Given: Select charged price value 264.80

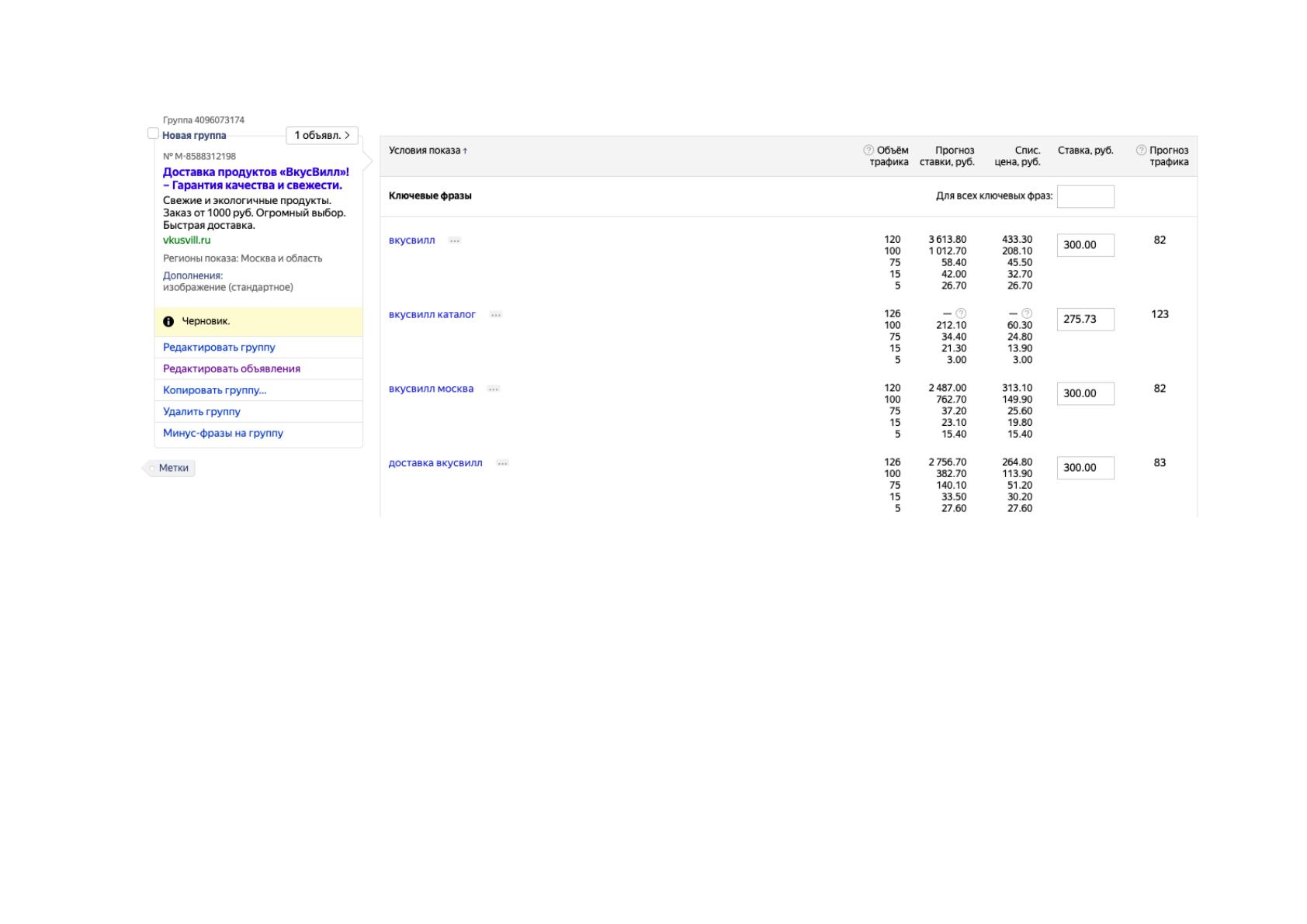Looking at the screenshot, I should coord(1017,462).
